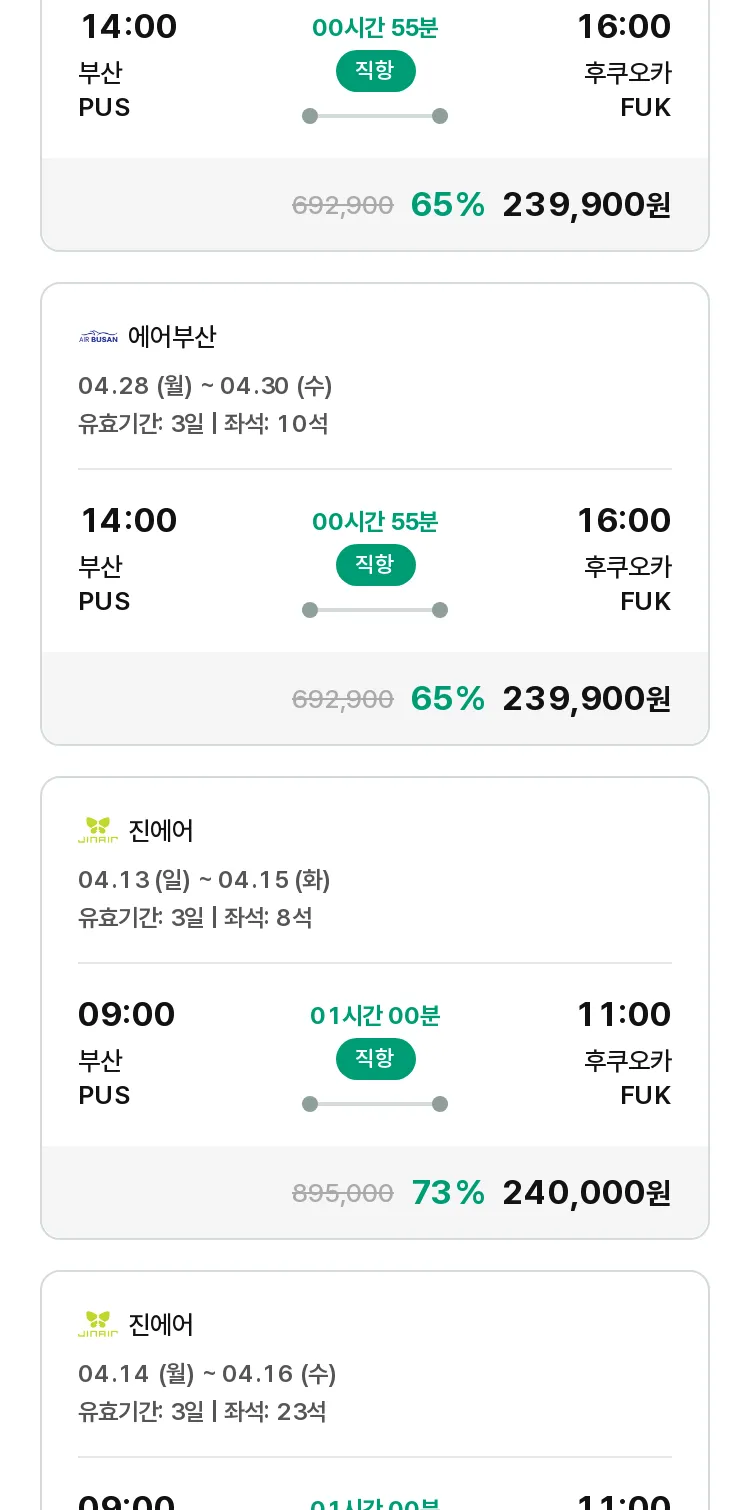Click date range 04.28 (월) ~ 04.30 (수)
The image size is (750, 1510).
point(205,386)
